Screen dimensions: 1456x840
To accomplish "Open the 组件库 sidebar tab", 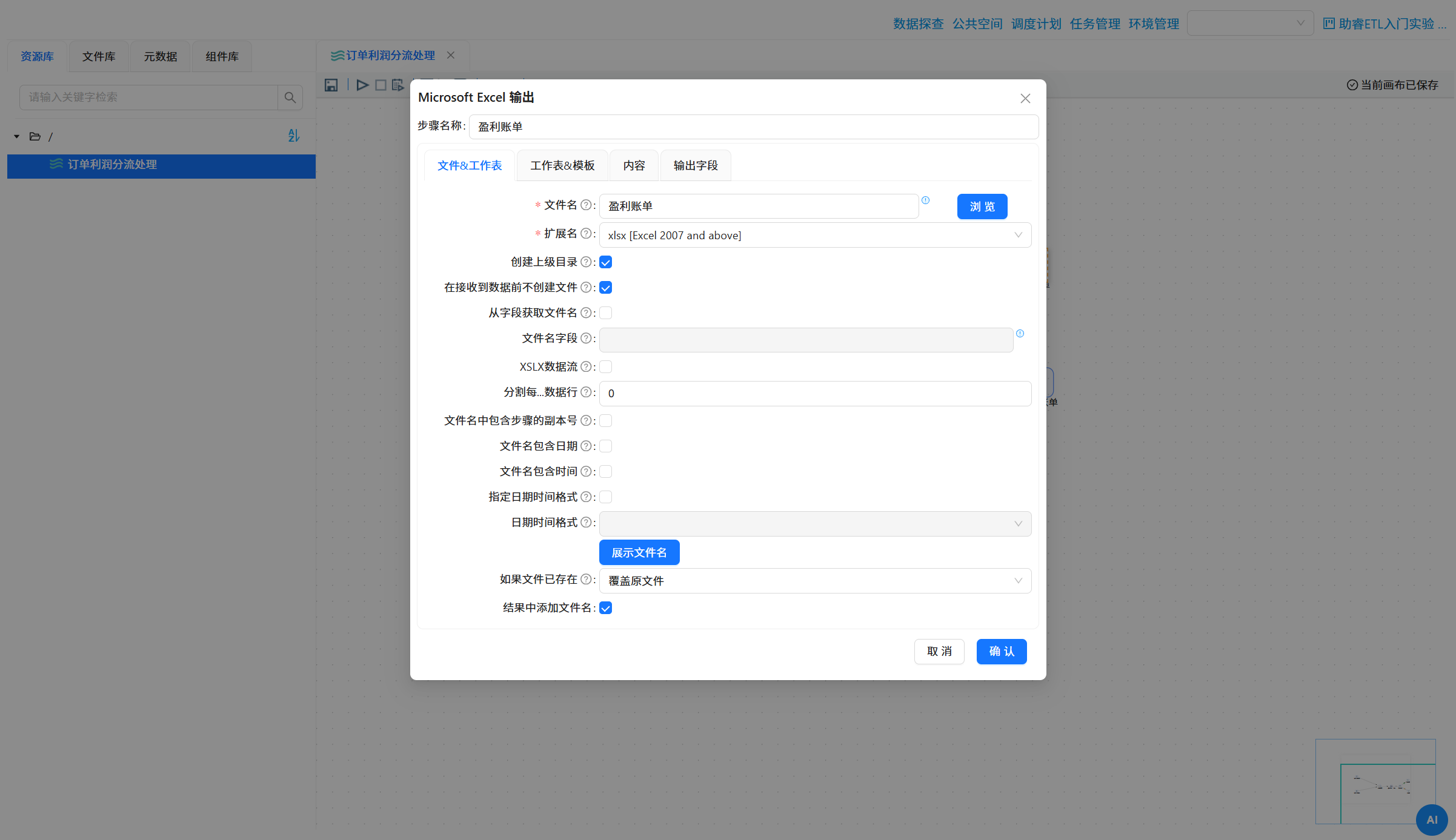I will [x=222, y=56].
